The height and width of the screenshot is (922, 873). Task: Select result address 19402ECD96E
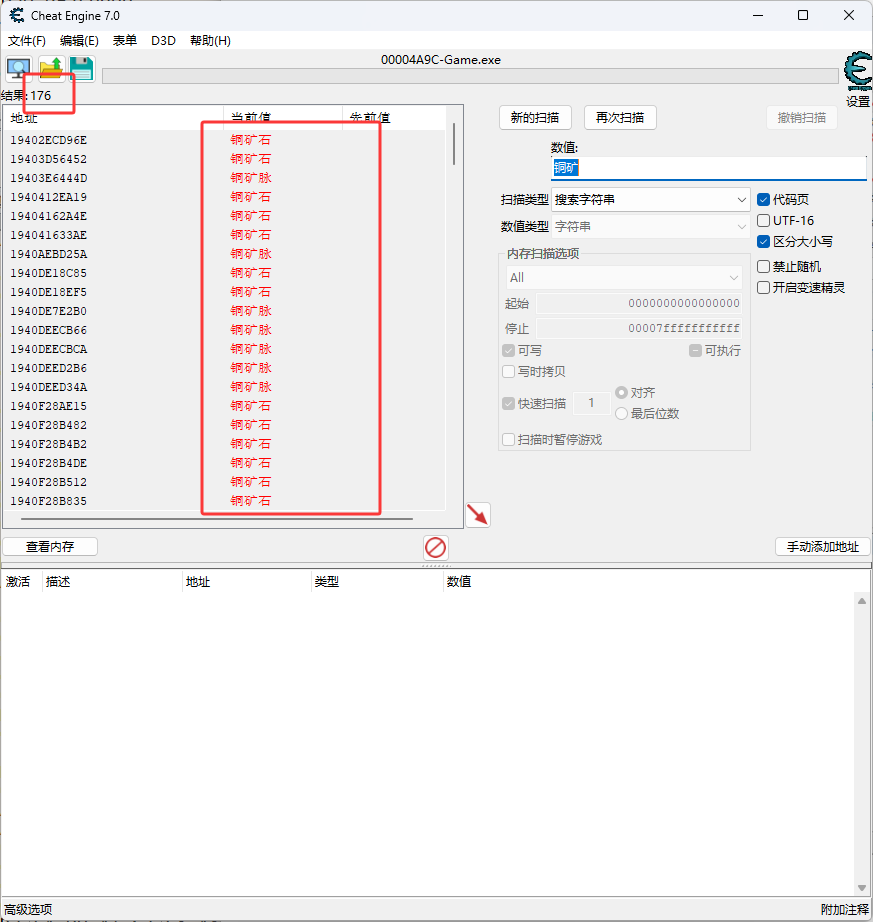(48, 141)
